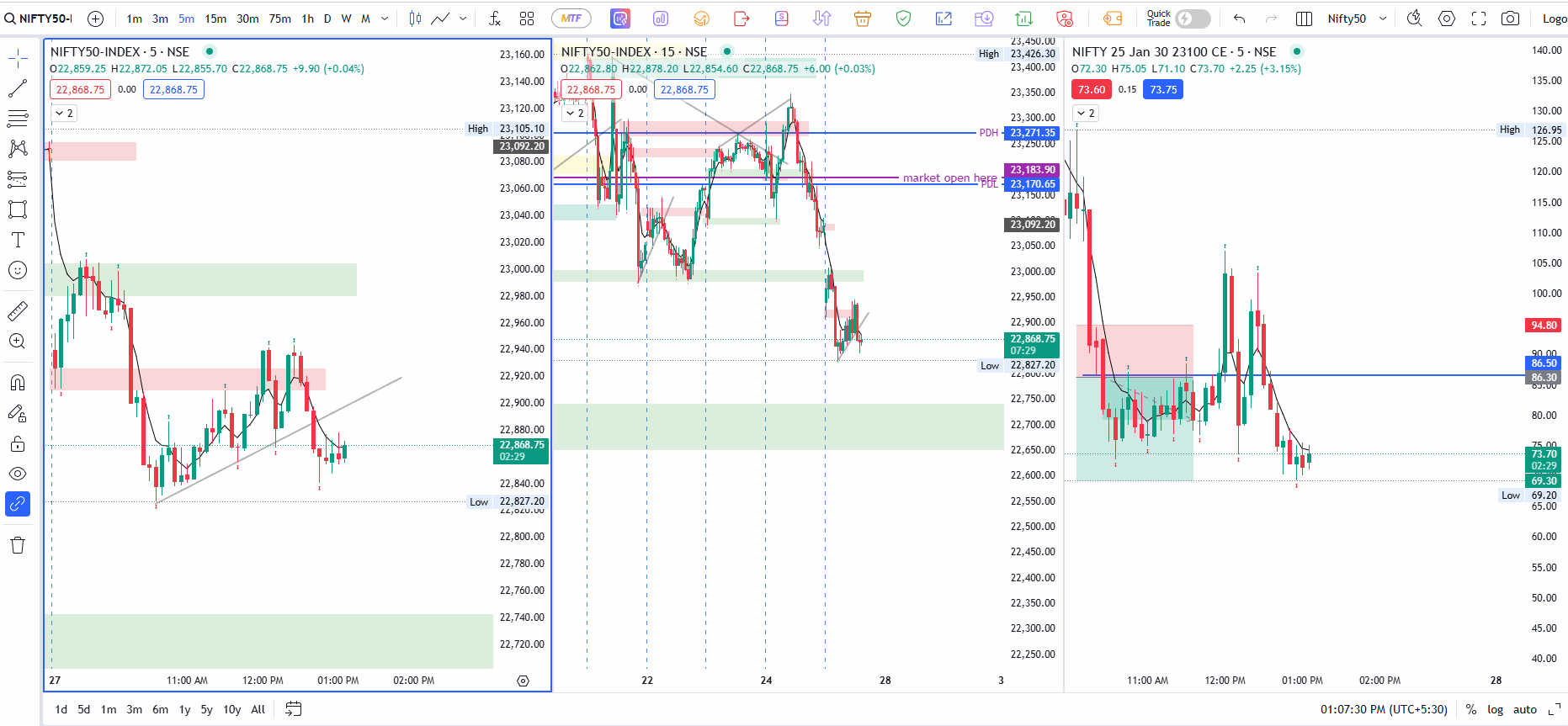
Task: Activate the zoom in tool
Action: point(18,341)
